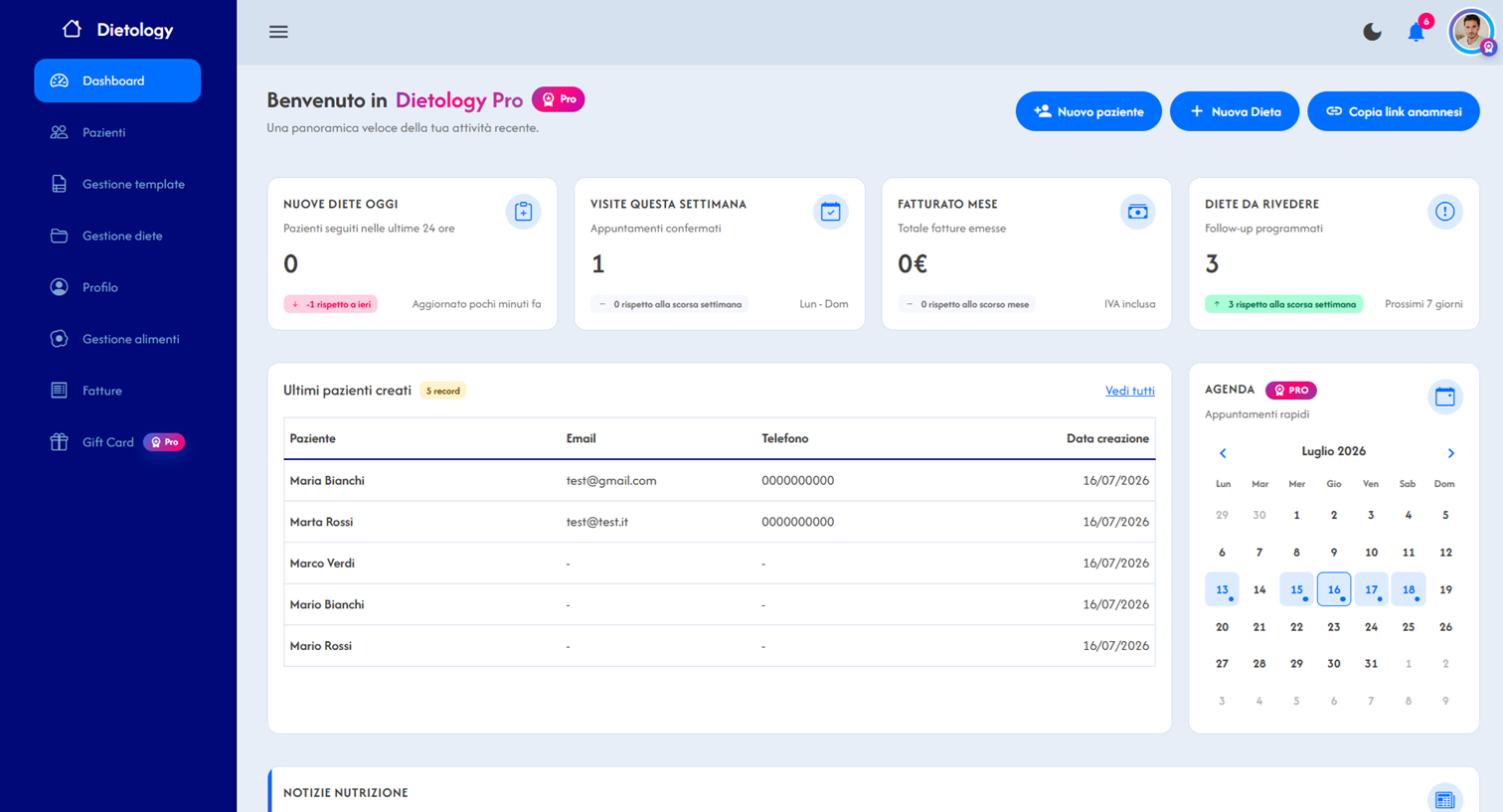Open Gestione diete in the sidebar
Viewport: 1503px width, 812px height.
point(117,236)
